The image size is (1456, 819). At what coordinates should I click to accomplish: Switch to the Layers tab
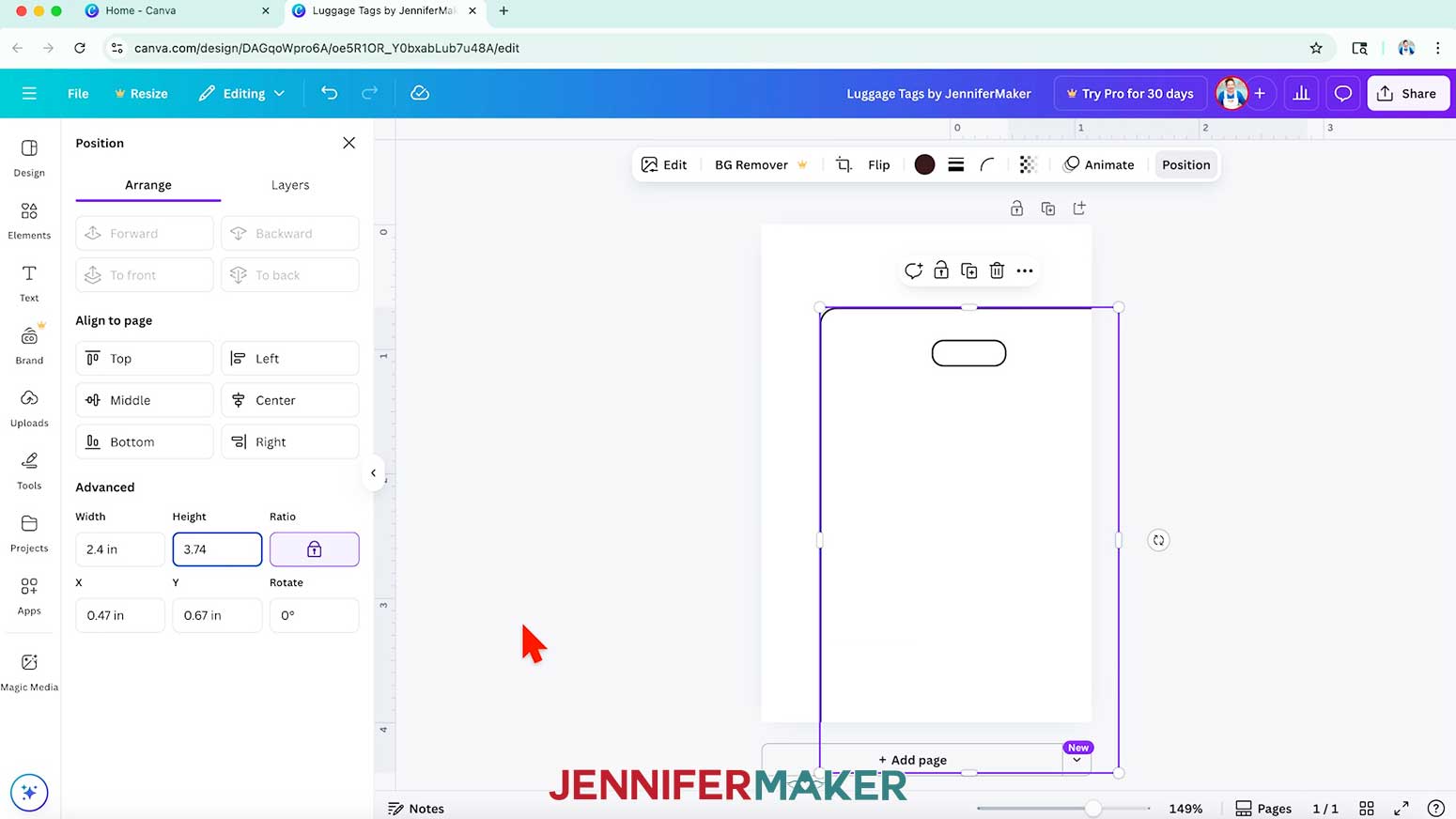(290, 185)
